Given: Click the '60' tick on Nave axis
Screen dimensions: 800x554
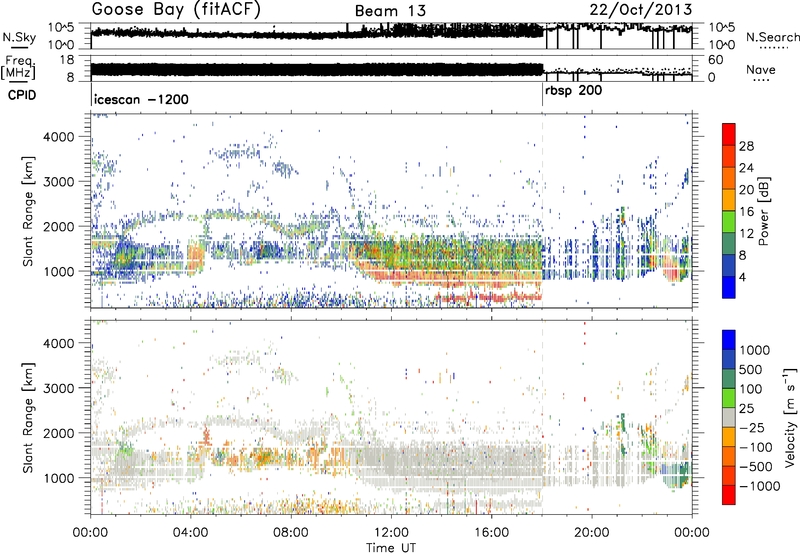Looking at the screenshot, I should [716, 60].
